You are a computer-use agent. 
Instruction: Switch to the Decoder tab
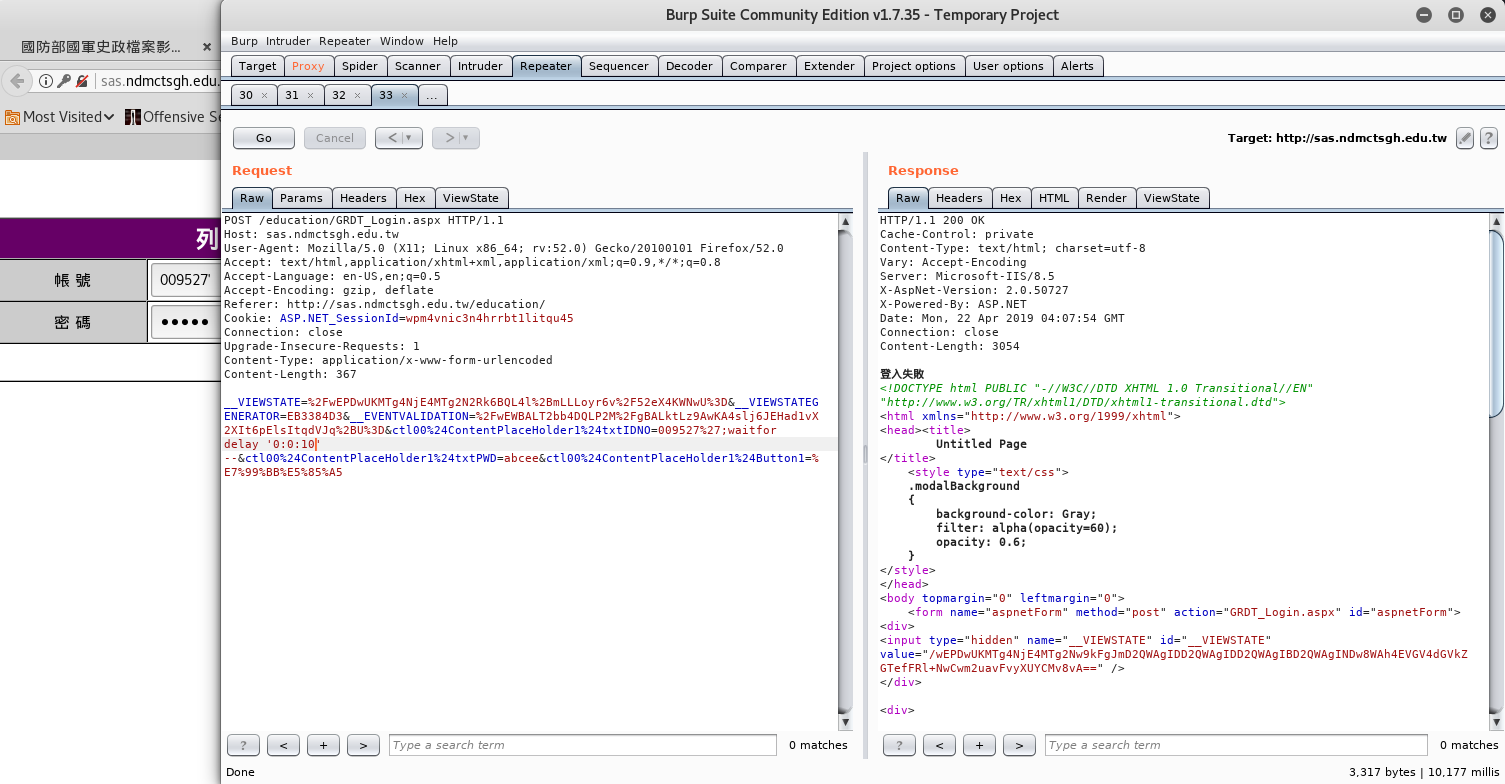tap(690, 66)
